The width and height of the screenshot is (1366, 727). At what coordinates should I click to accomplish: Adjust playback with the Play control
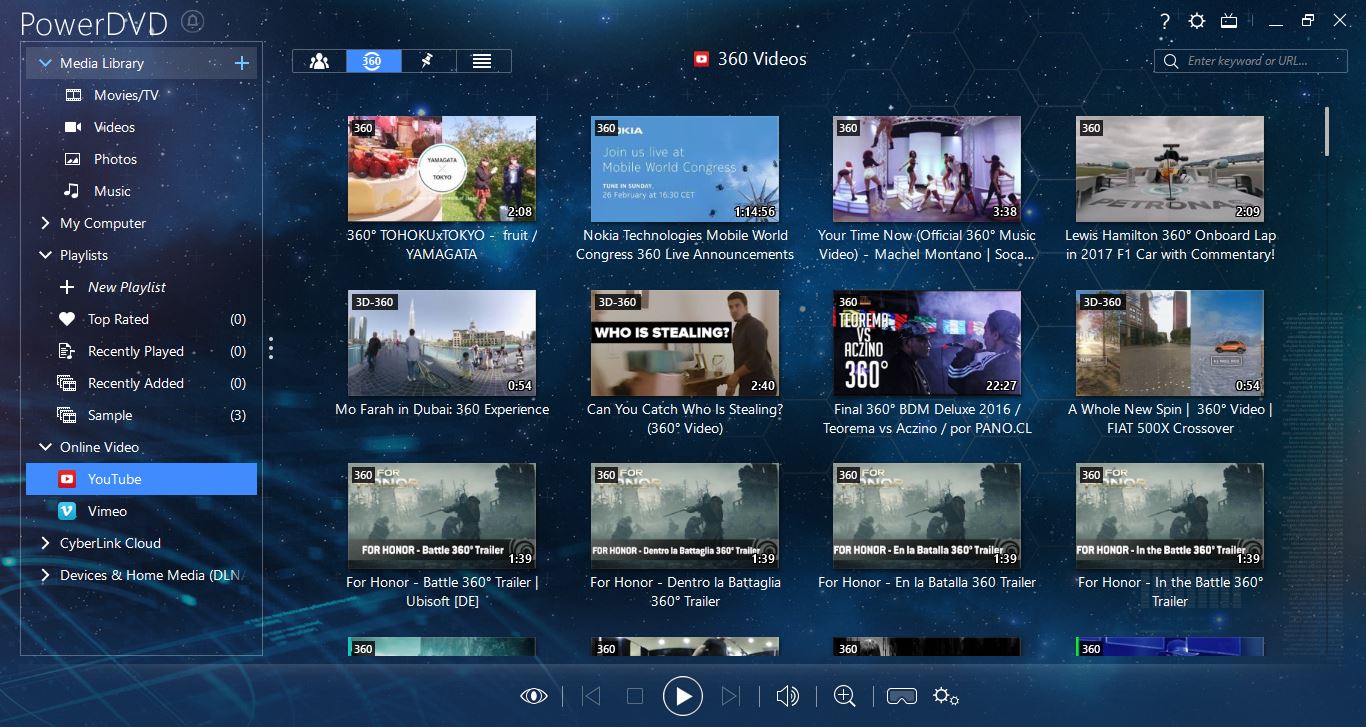point(683,696)
